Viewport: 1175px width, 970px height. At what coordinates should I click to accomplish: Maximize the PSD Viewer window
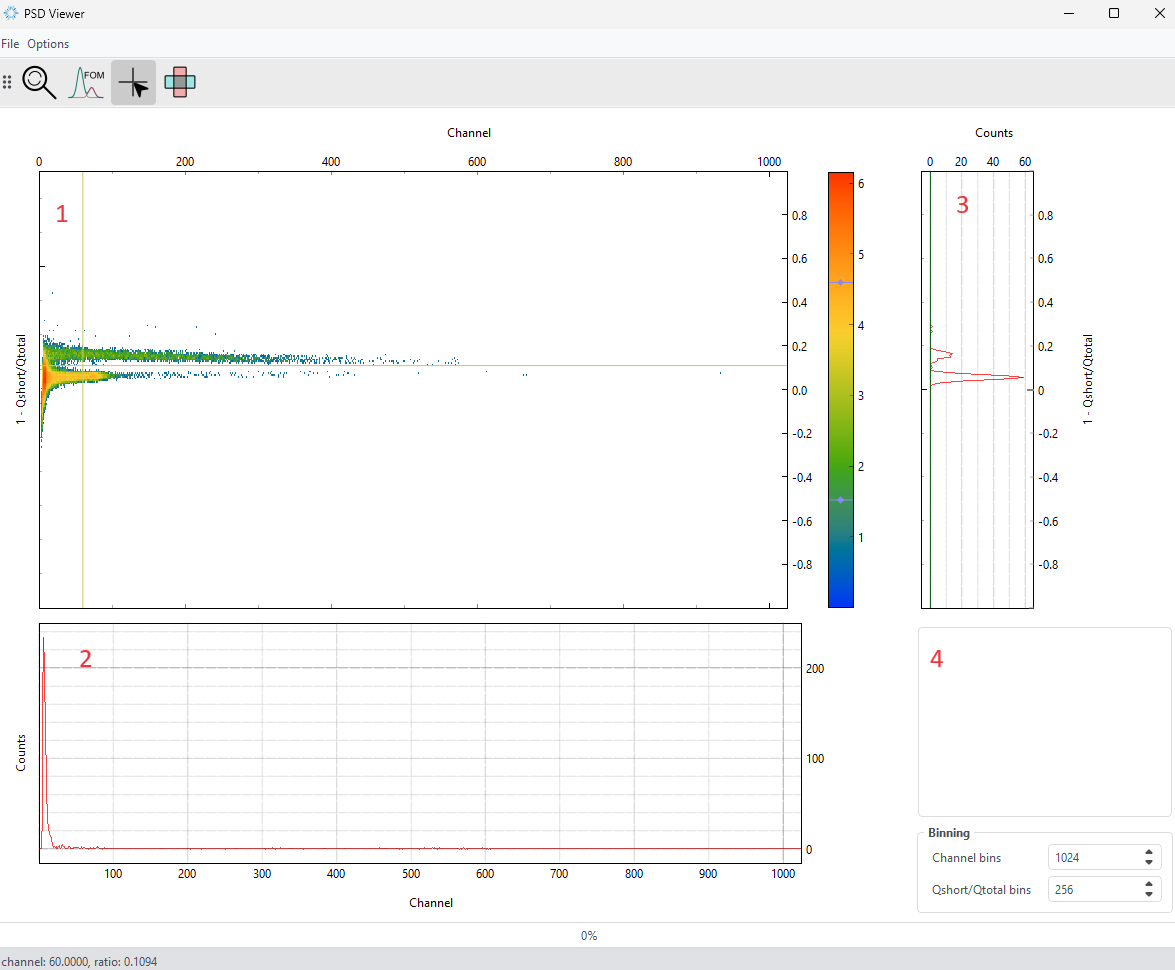click(x=1113, y=14)
